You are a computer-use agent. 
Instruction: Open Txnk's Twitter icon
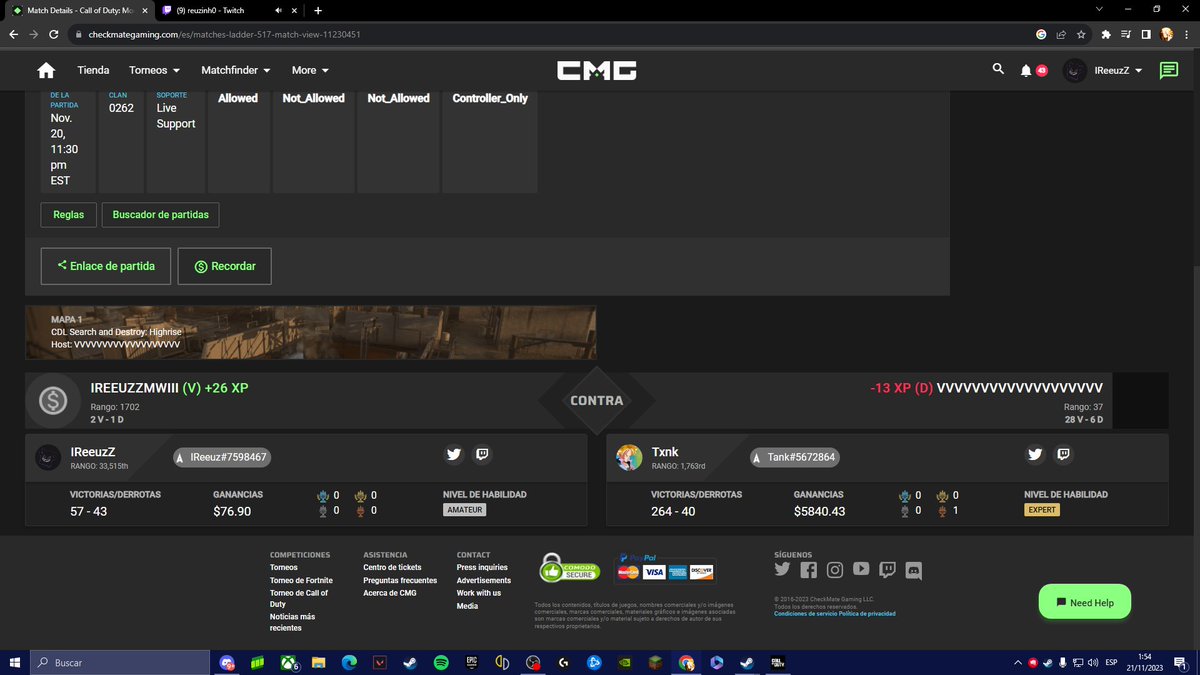(x=1035, y=455)
